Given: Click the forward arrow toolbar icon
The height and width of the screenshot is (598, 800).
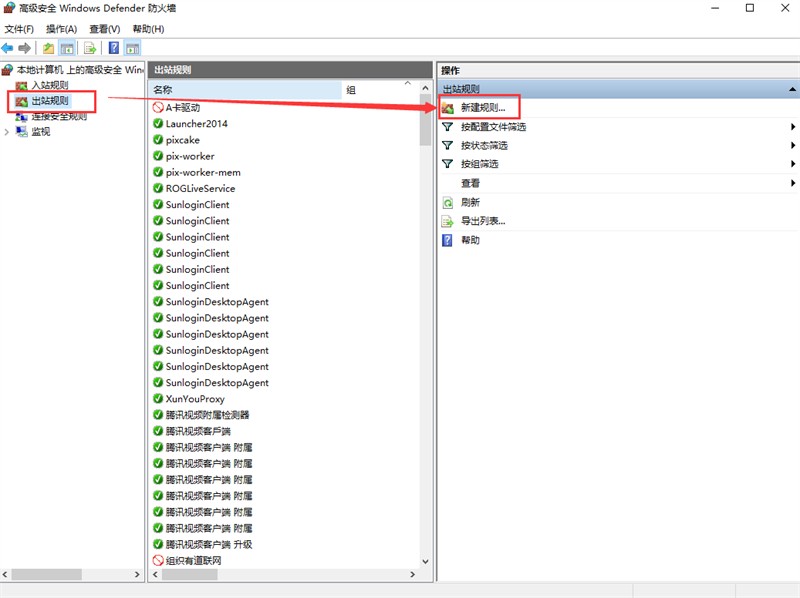Looking at the screenshot, I should [x=25, y=48].
